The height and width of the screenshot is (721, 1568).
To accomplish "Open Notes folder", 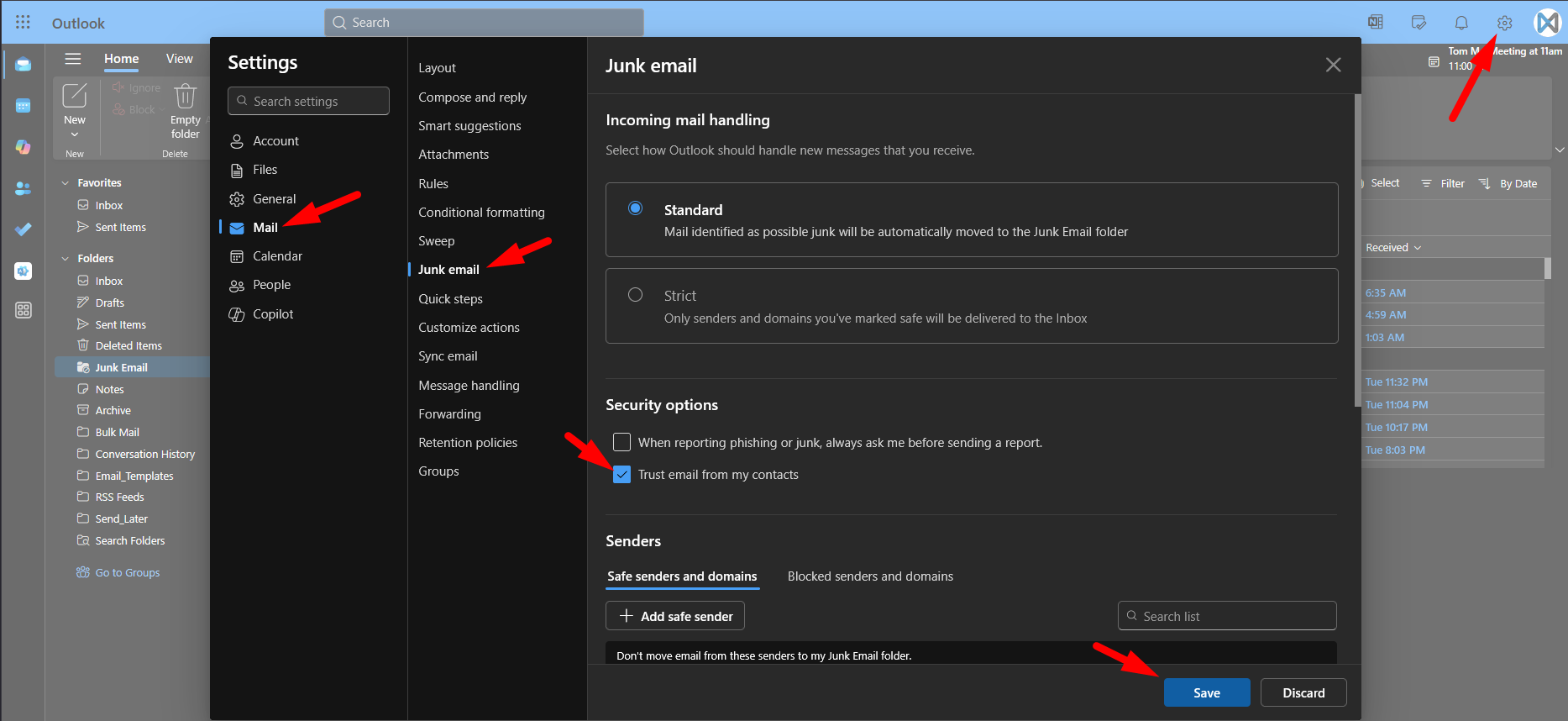I will (x=109, y=390).
